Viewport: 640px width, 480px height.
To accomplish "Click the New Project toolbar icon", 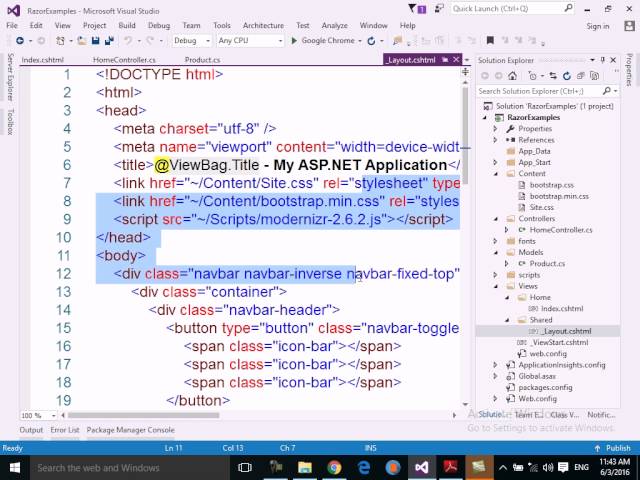I will [60, 40].
